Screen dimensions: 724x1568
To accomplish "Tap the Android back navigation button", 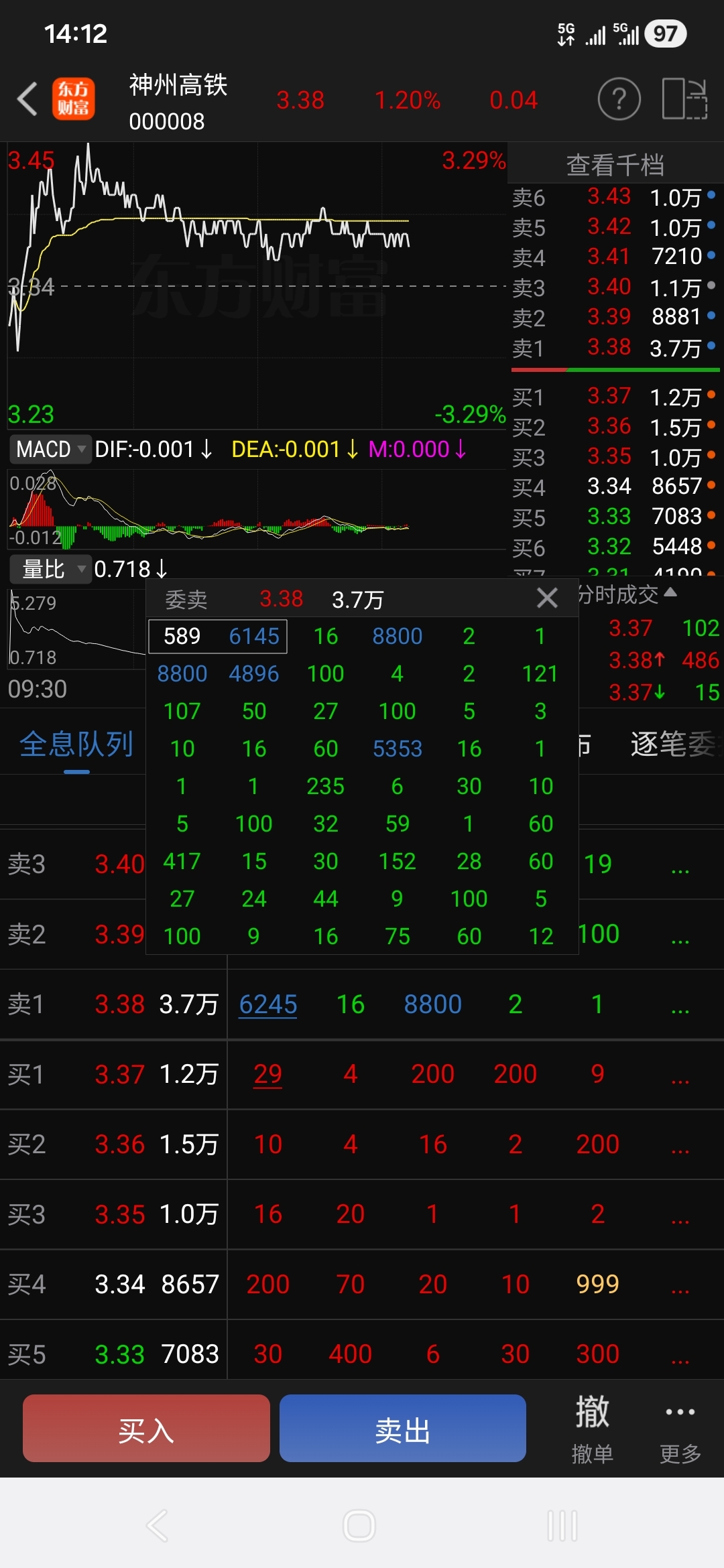I will pyautogui.click(x=158, y=1526).
